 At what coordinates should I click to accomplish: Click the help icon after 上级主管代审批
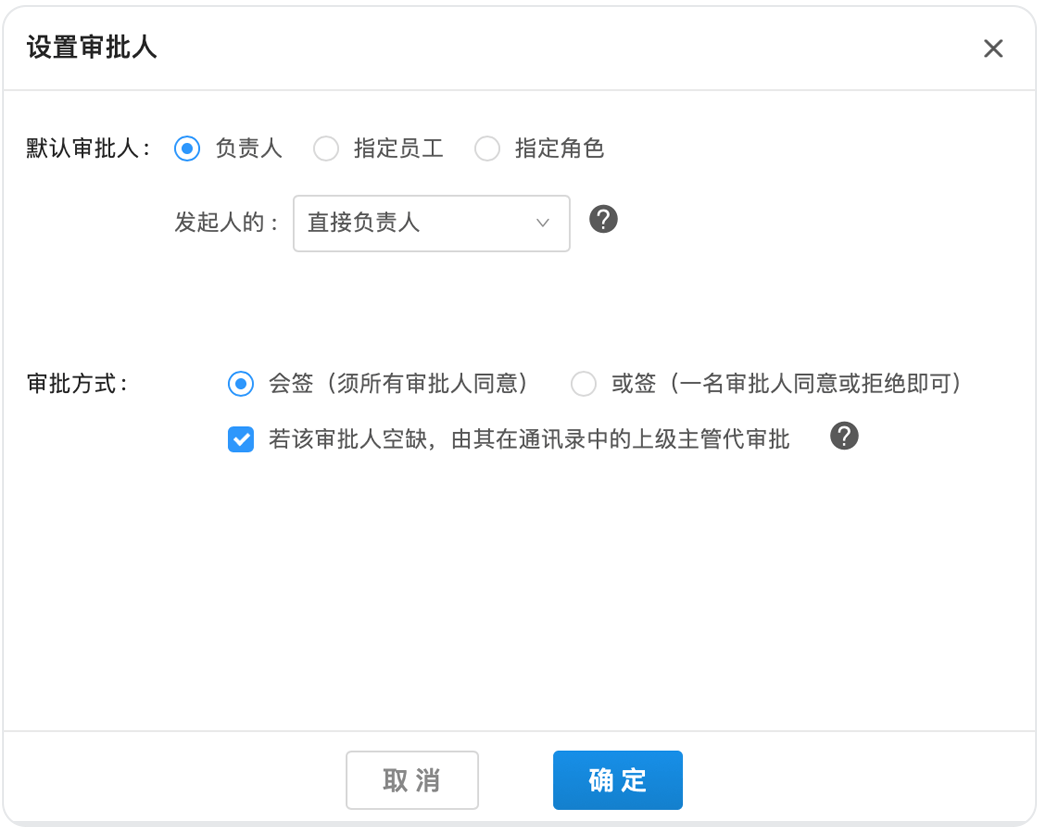pyautogui.click(x=844, y=436)
